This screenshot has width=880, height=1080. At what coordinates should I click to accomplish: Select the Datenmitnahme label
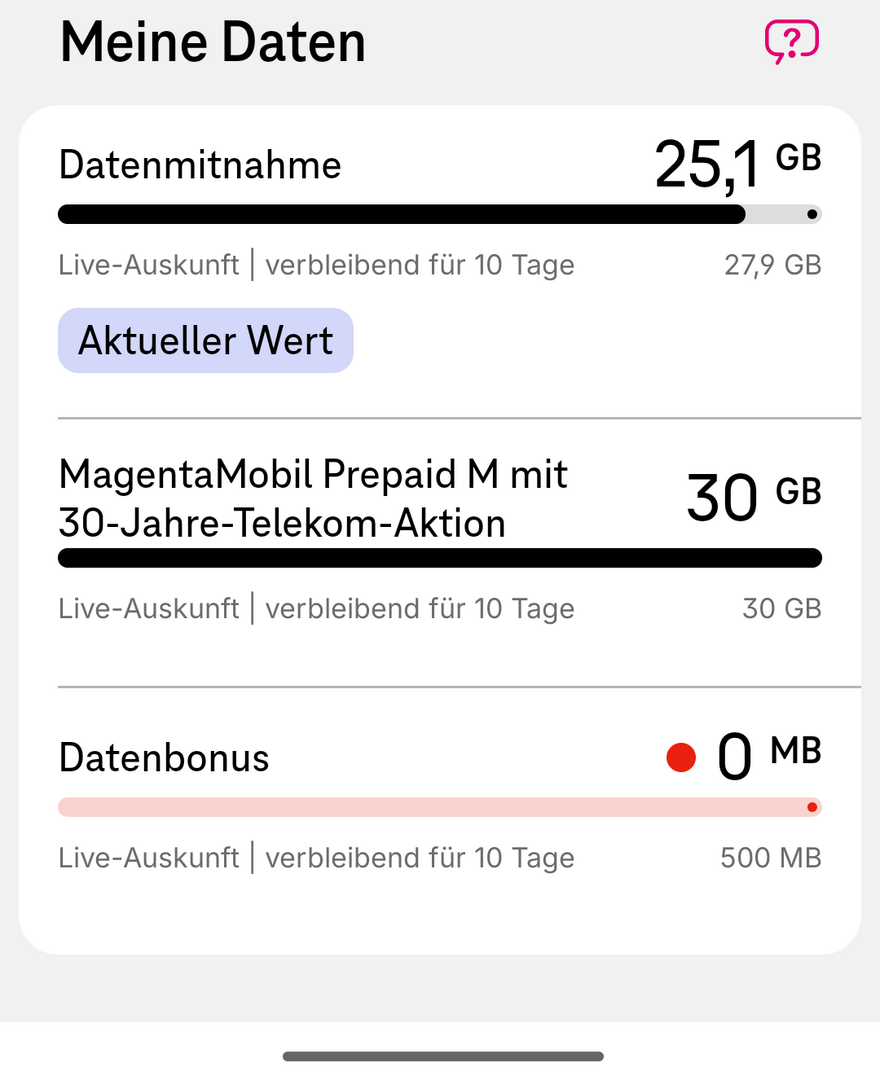click(200, 165)
